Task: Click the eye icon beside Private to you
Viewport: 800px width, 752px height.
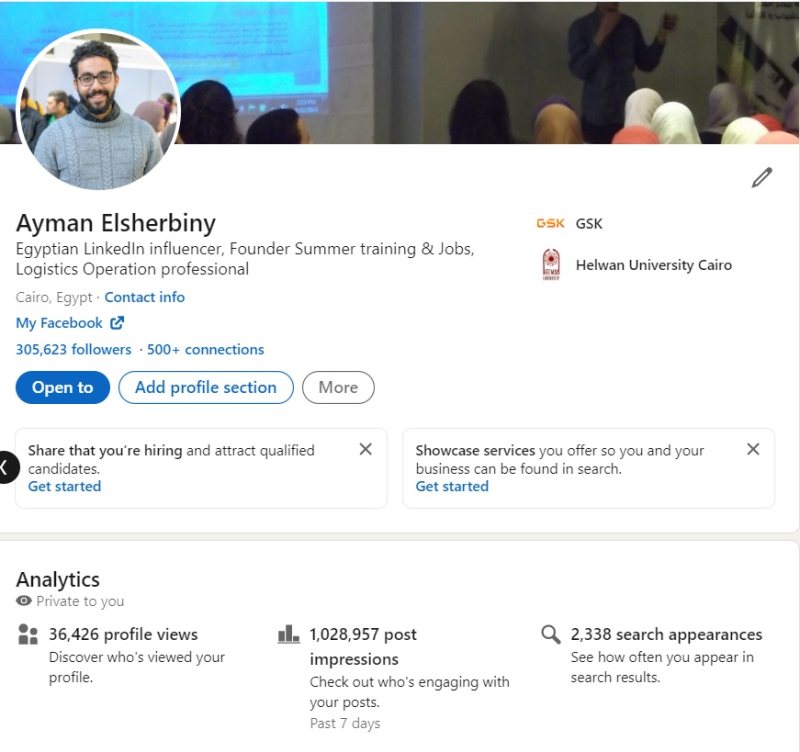Action: [21, 602]
